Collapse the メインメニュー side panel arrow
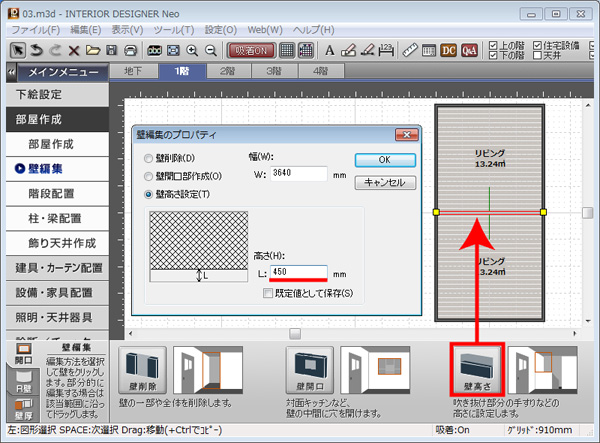Viewport: 600px width, 443px height. pos(11,72)
